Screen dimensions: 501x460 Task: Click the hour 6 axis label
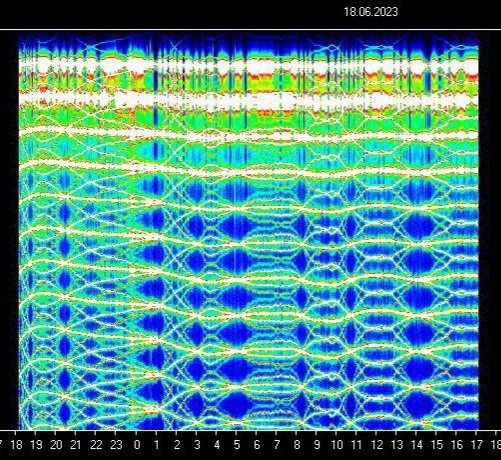(257, 445)
